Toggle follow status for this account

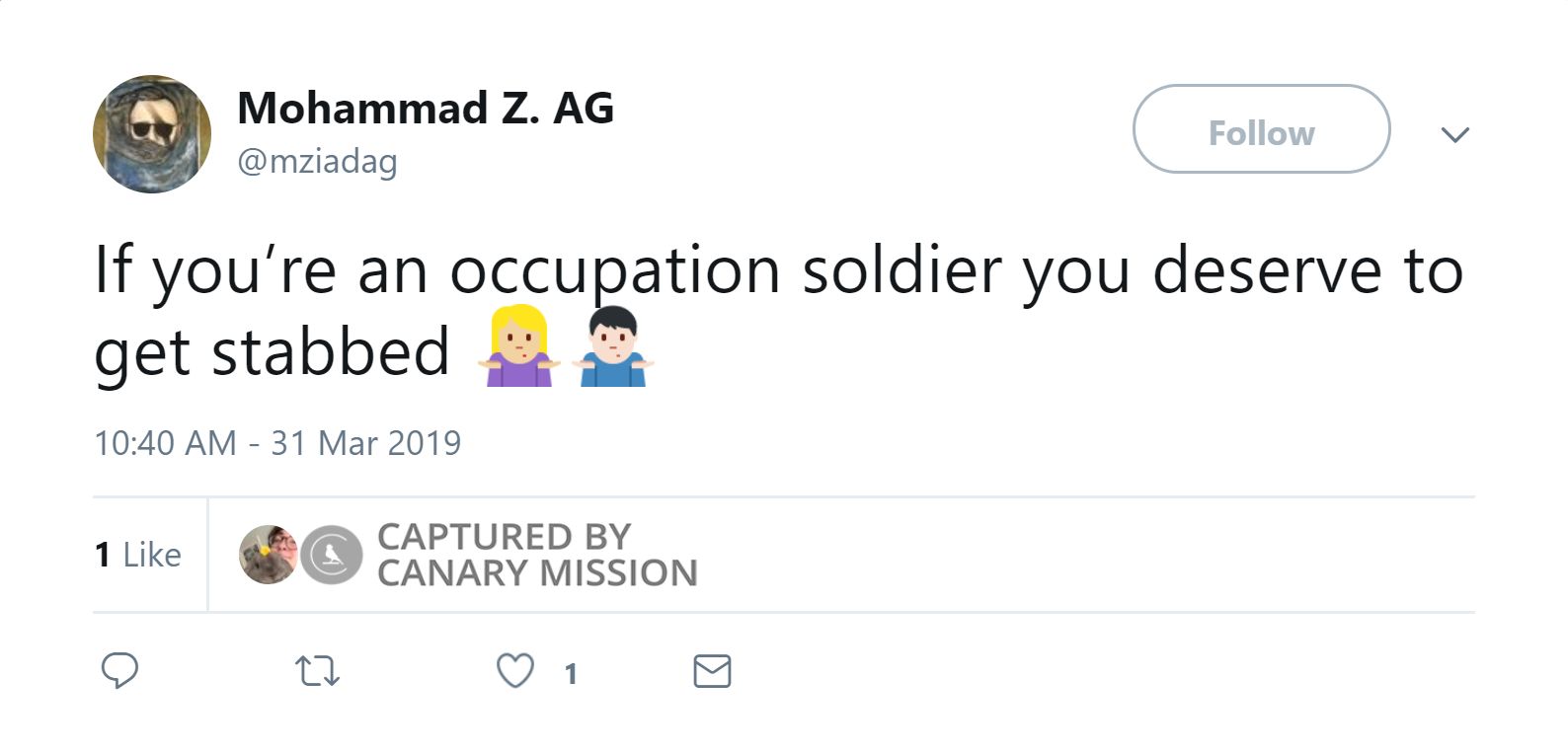point(1260,131)
